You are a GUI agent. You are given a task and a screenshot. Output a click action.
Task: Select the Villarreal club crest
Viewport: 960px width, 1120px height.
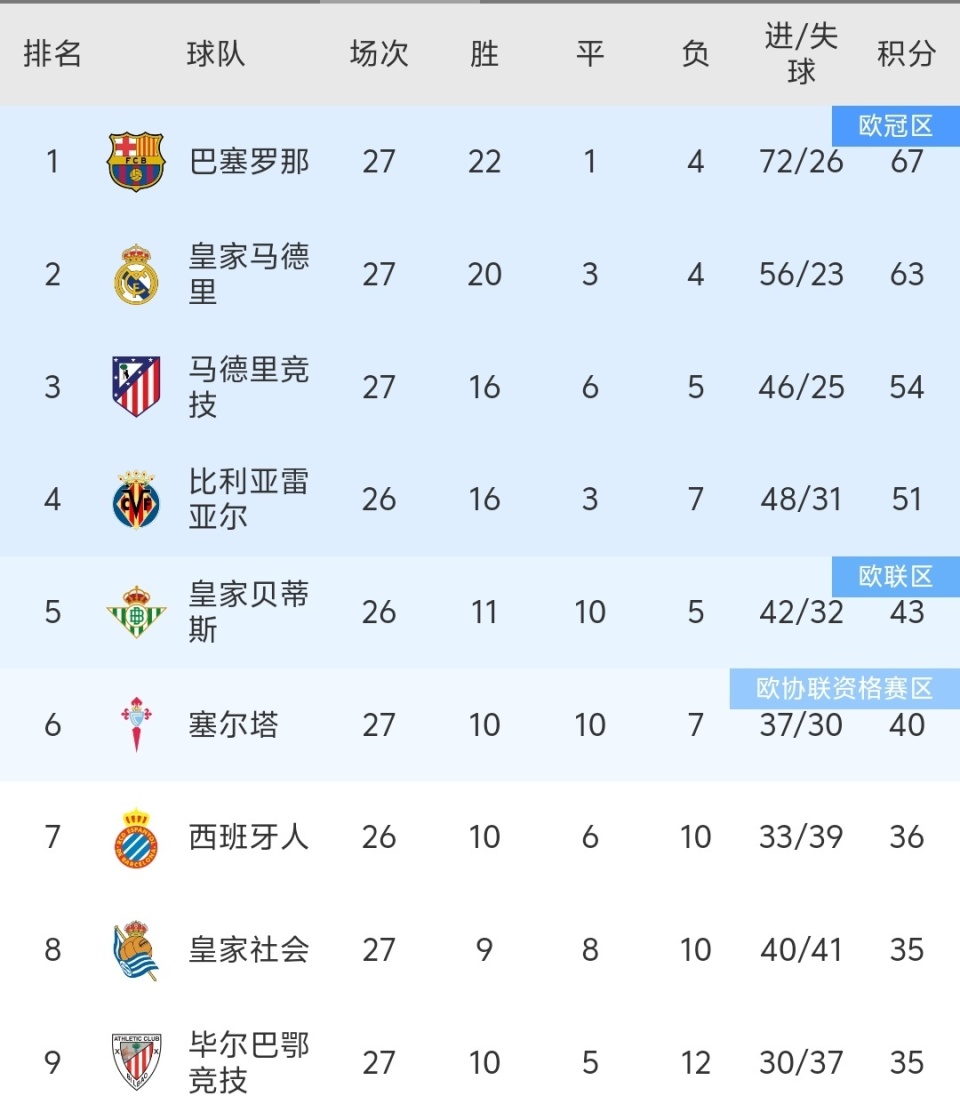point(136,499)
